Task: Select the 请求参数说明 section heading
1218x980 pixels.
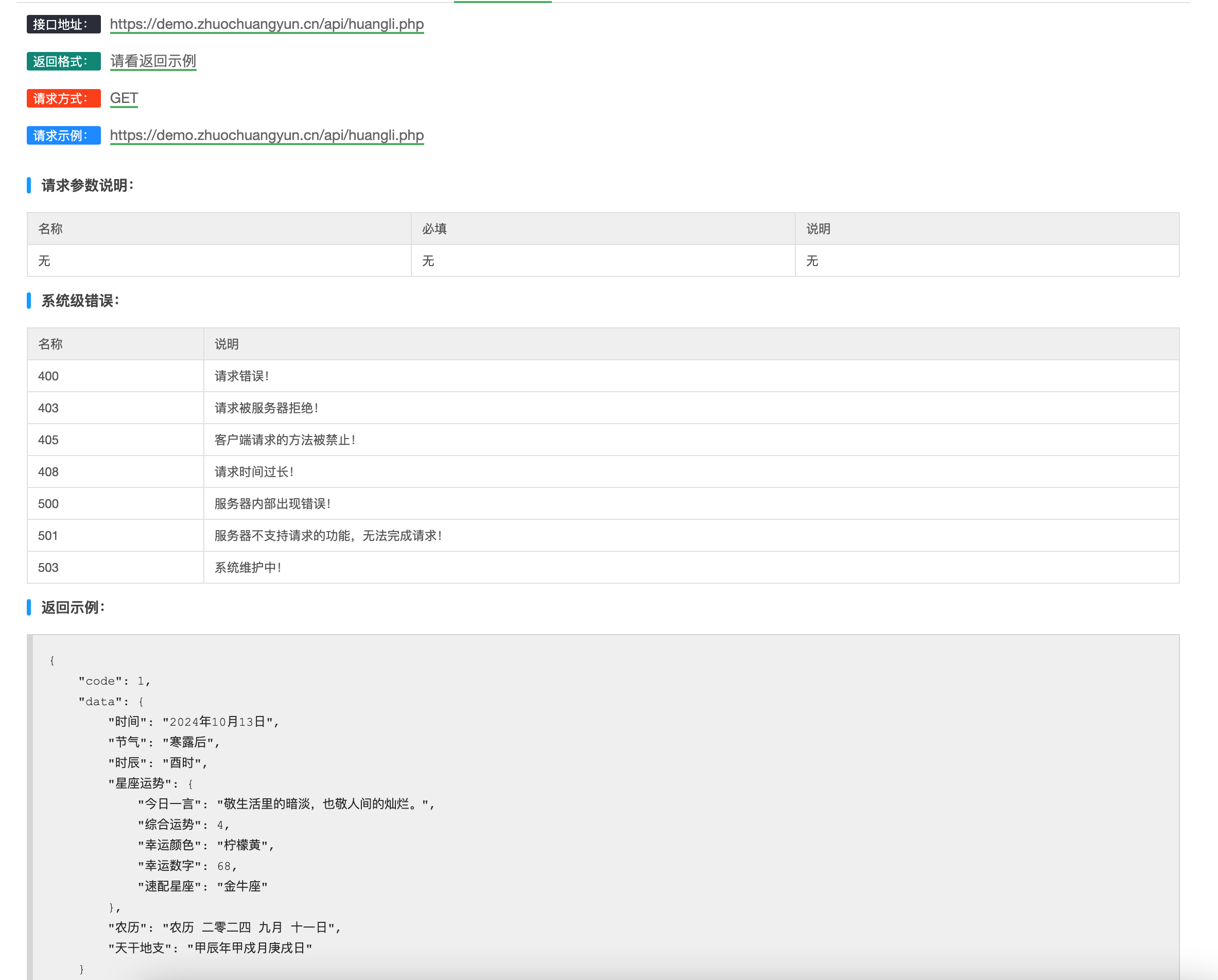Action: pyautogui.click(x=87, y=185)
